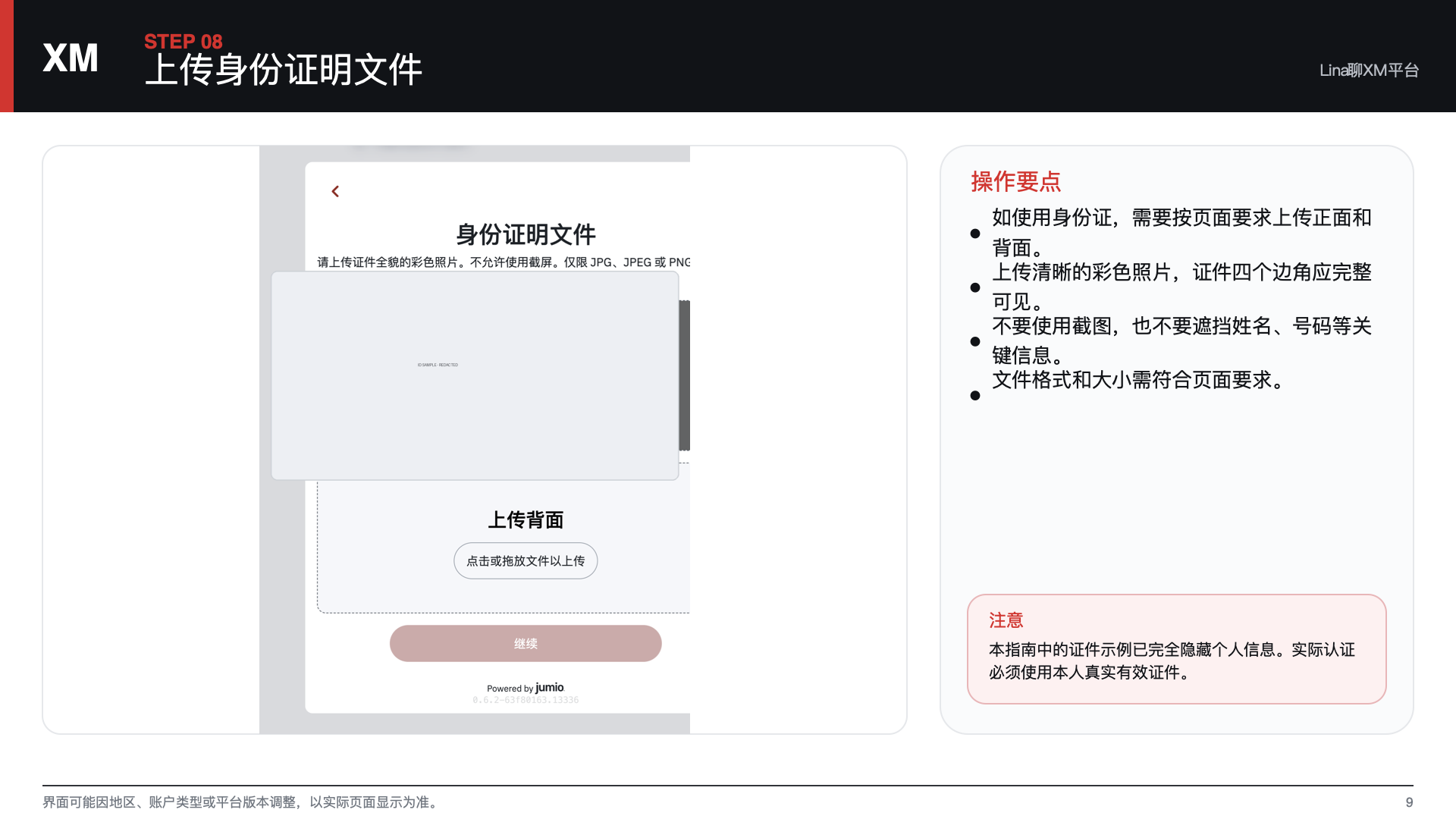Click the 继续 continue button

pyautogui.click(x=526, y=644)
